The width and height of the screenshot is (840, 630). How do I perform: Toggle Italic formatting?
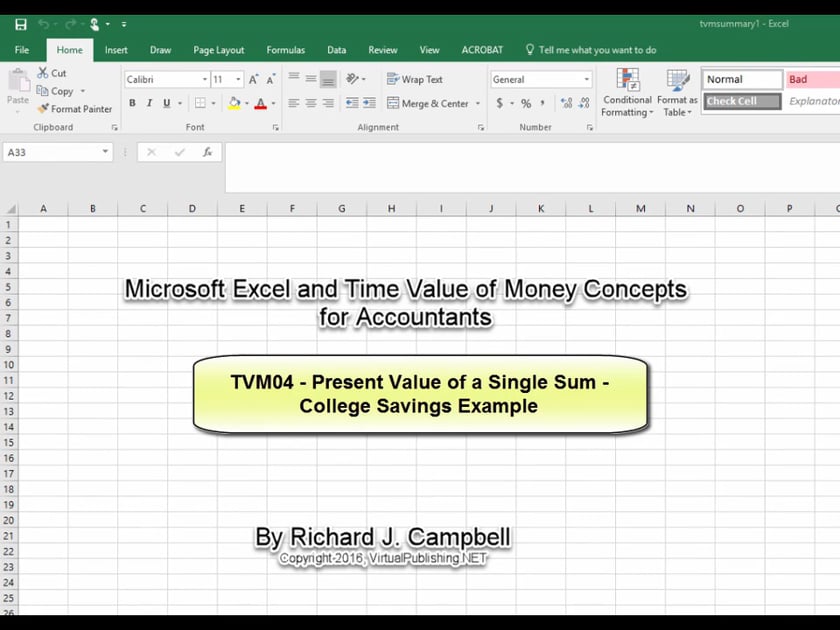pos(149,103)
